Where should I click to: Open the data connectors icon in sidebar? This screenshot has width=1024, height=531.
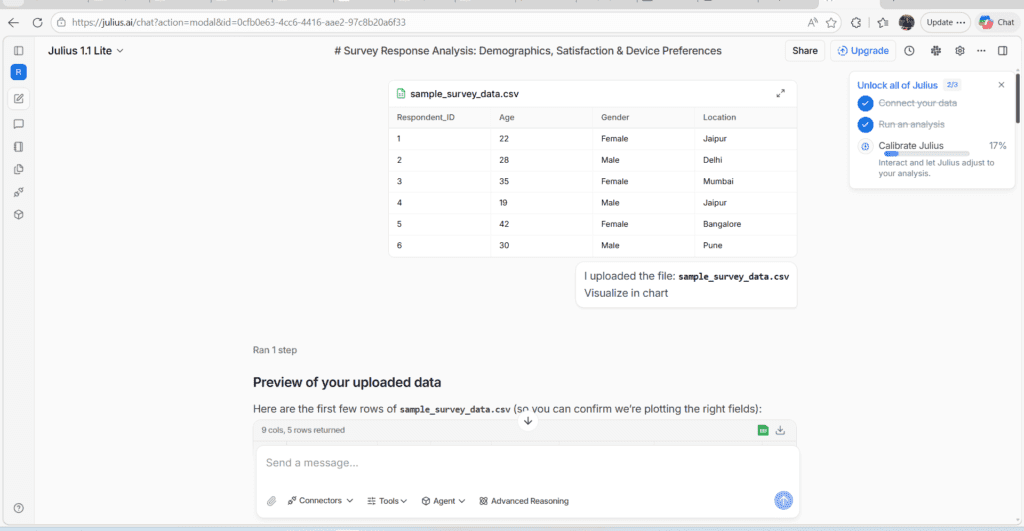[18, 192]
